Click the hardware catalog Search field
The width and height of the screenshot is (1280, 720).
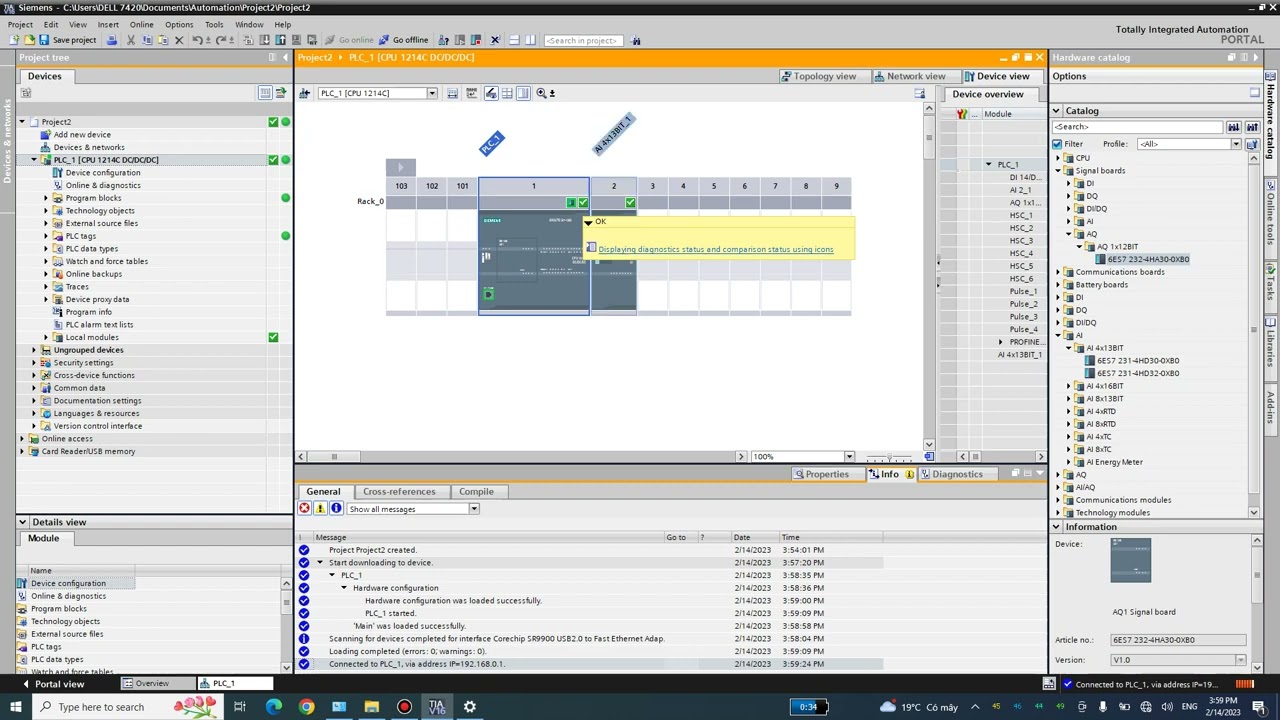(1137, 127)
